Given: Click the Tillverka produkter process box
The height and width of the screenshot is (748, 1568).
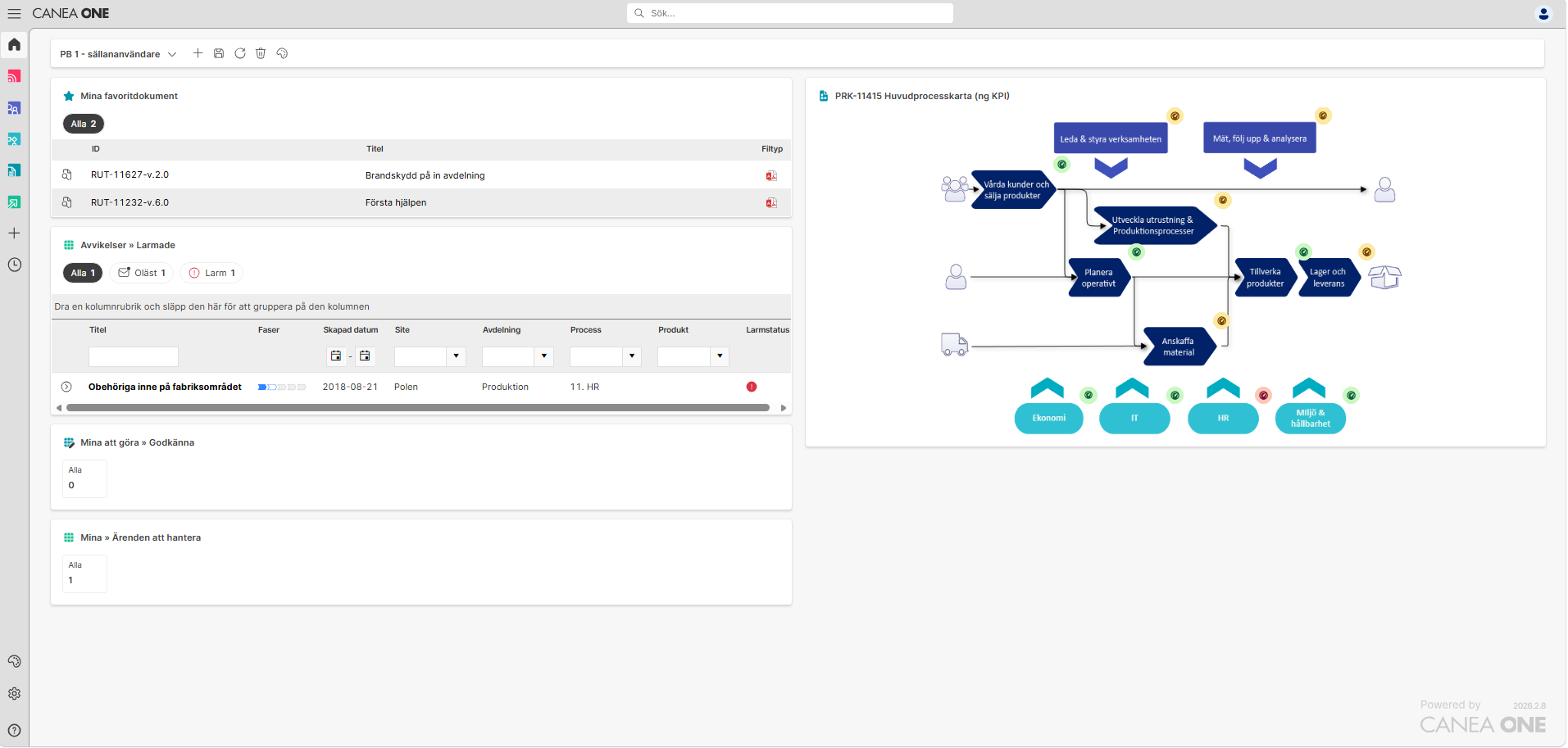Looking at the screenshot, I should (1265, 278).
